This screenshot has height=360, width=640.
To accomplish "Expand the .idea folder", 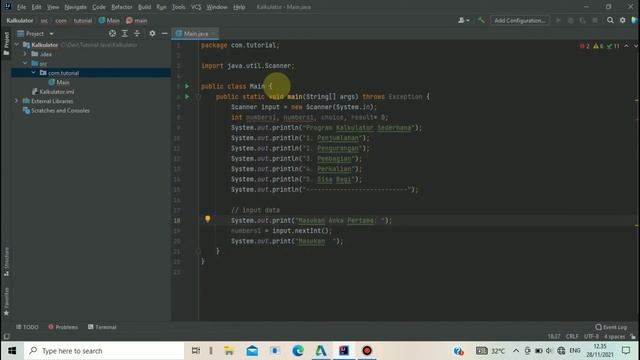I will coord(25,54).
